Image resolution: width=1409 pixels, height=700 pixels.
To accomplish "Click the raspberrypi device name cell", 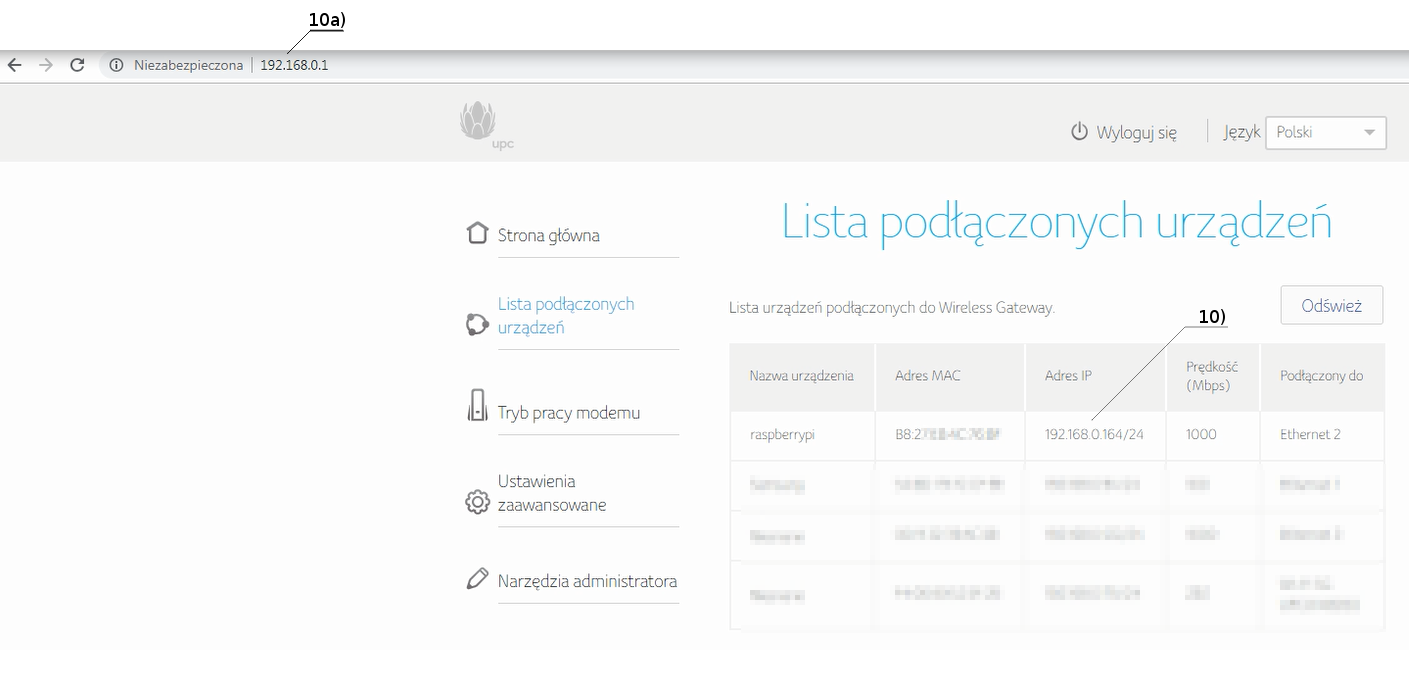I will click(x=782, y=435).
